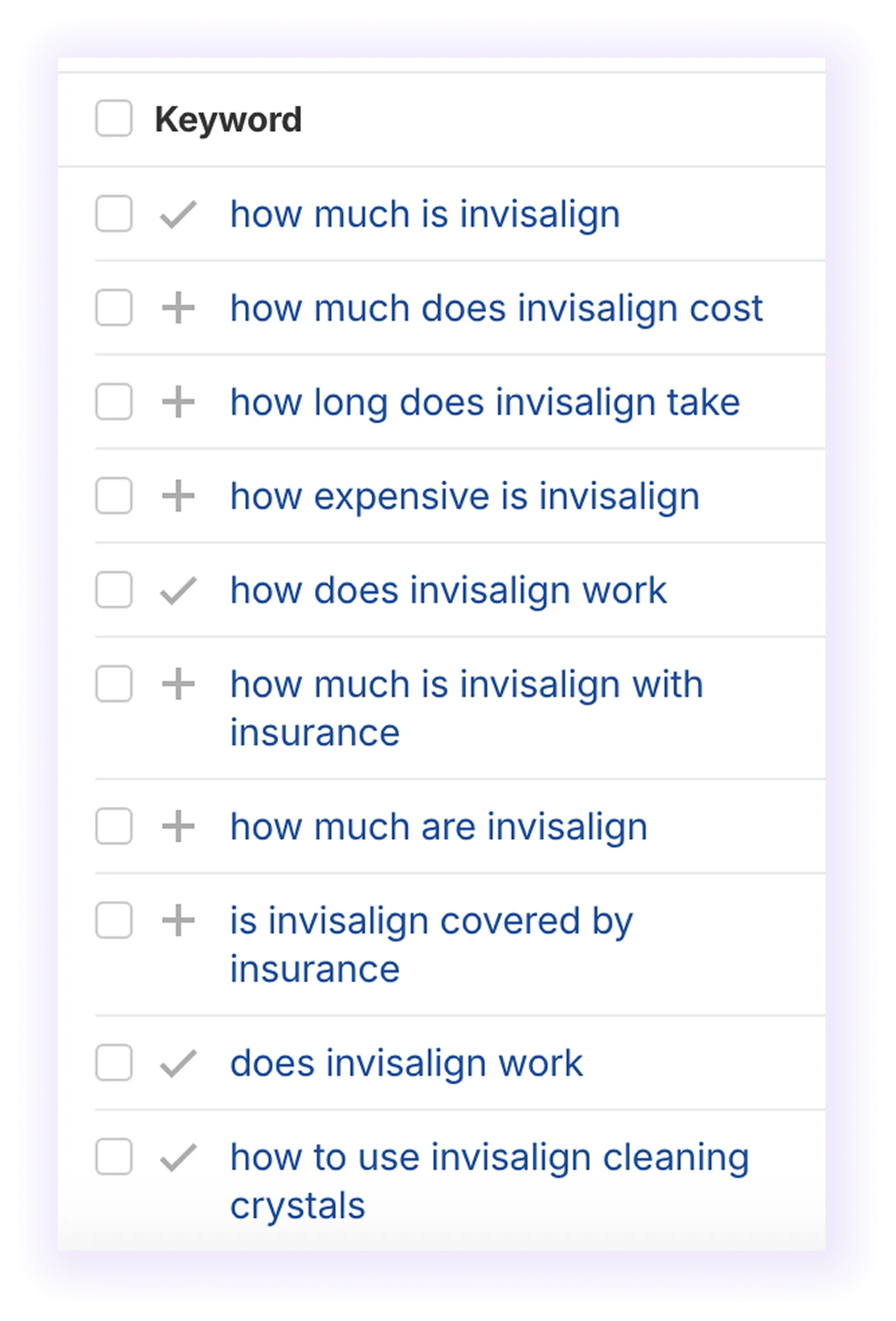Click checkmark beside "how much is invisalign"
Image resolution: width=896 pixels, height=1321 pixels.
(x=179, y=215)
